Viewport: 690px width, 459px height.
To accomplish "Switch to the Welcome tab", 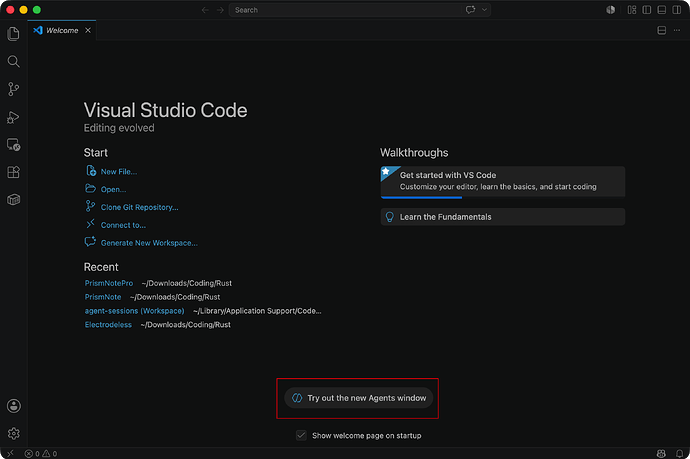I will [62, 30].
